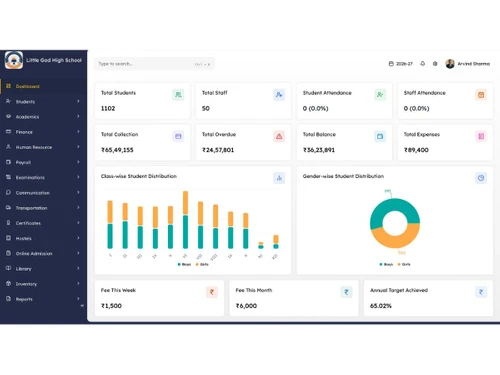500x375 pixels.
Task: Click the Communication chat bubble icon
Action: (x=8, y=192)
